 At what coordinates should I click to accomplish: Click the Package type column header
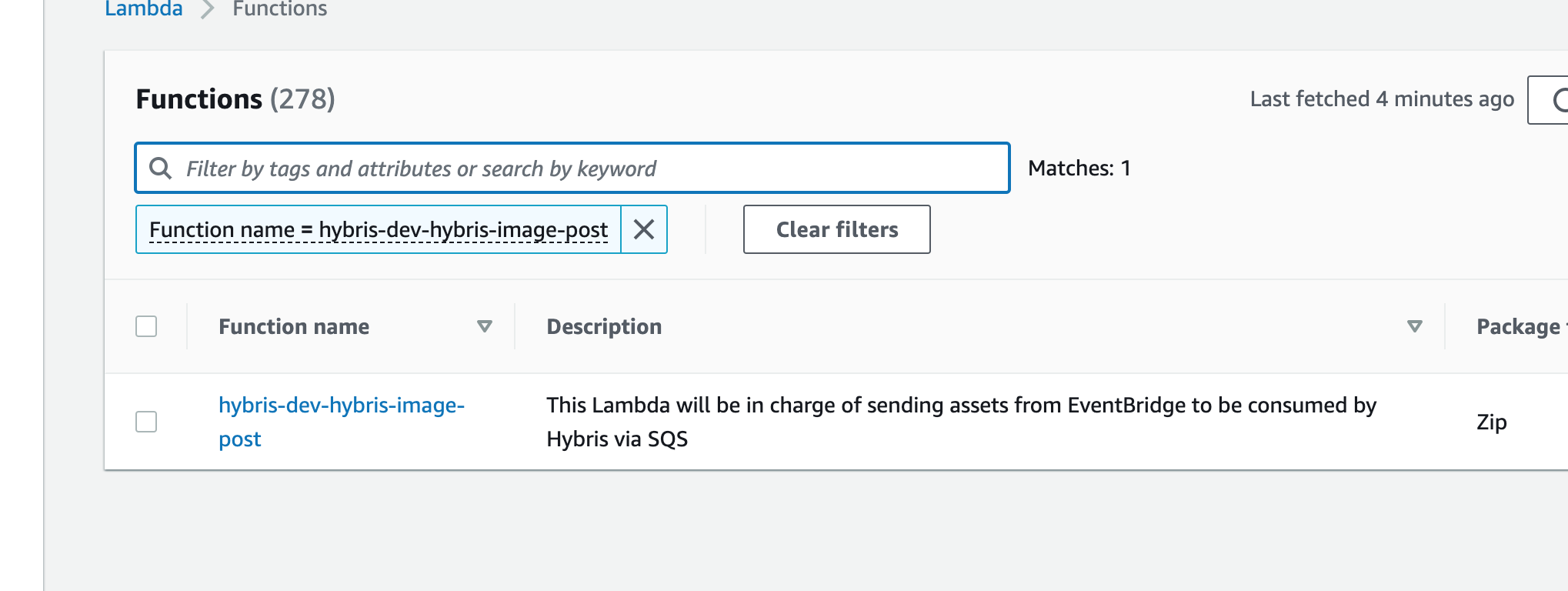coord(1518,326)
